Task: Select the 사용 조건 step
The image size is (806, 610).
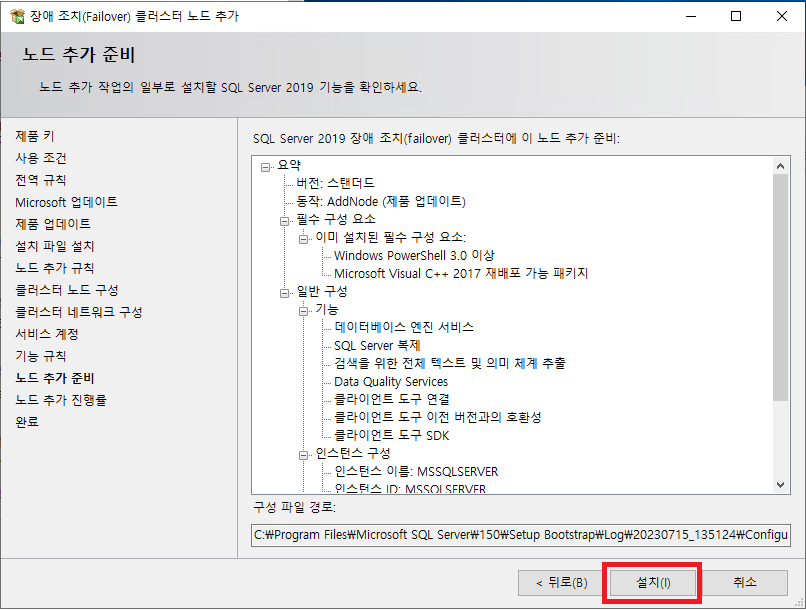Action: click(41, 158)
